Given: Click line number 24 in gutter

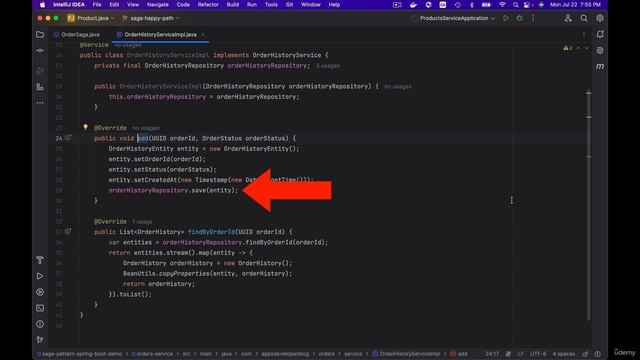Looking at the screenshot, I should click(59, 138).
